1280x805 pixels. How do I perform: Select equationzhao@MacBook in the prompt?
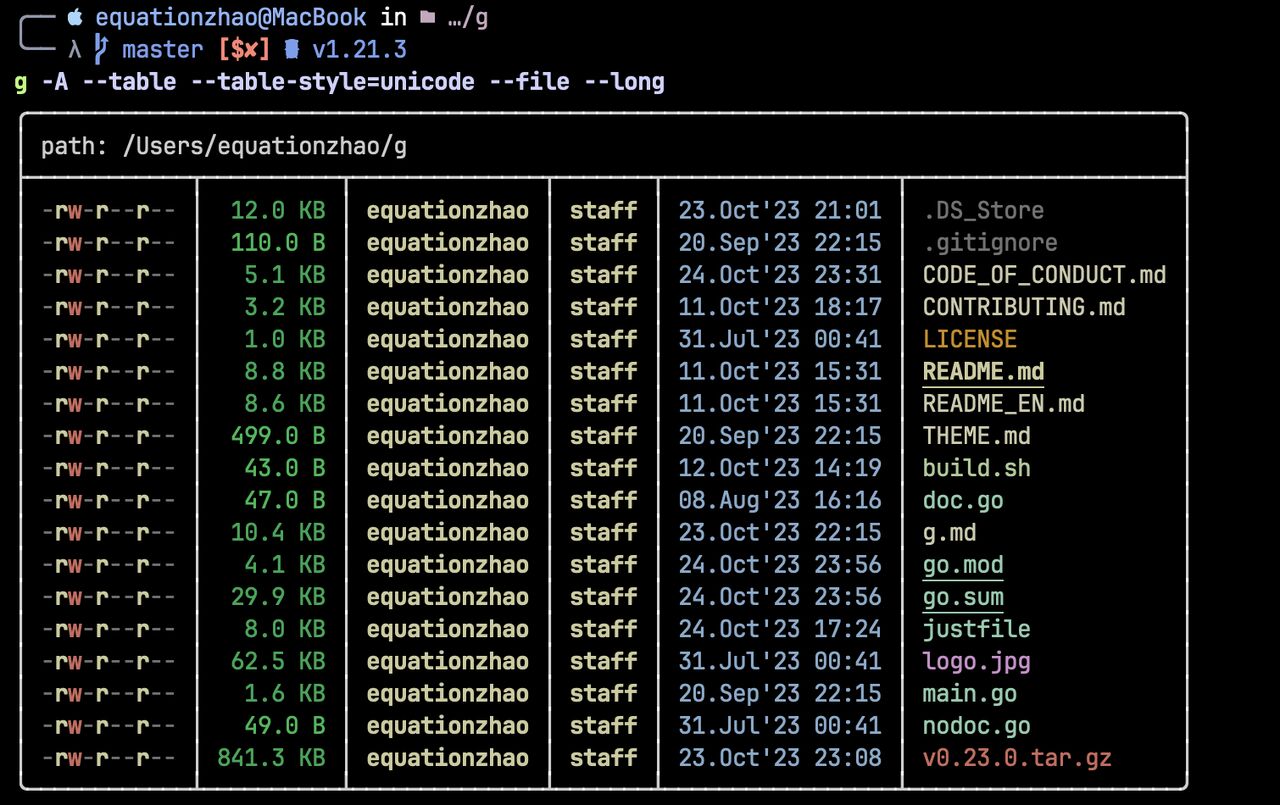point(231,18)
